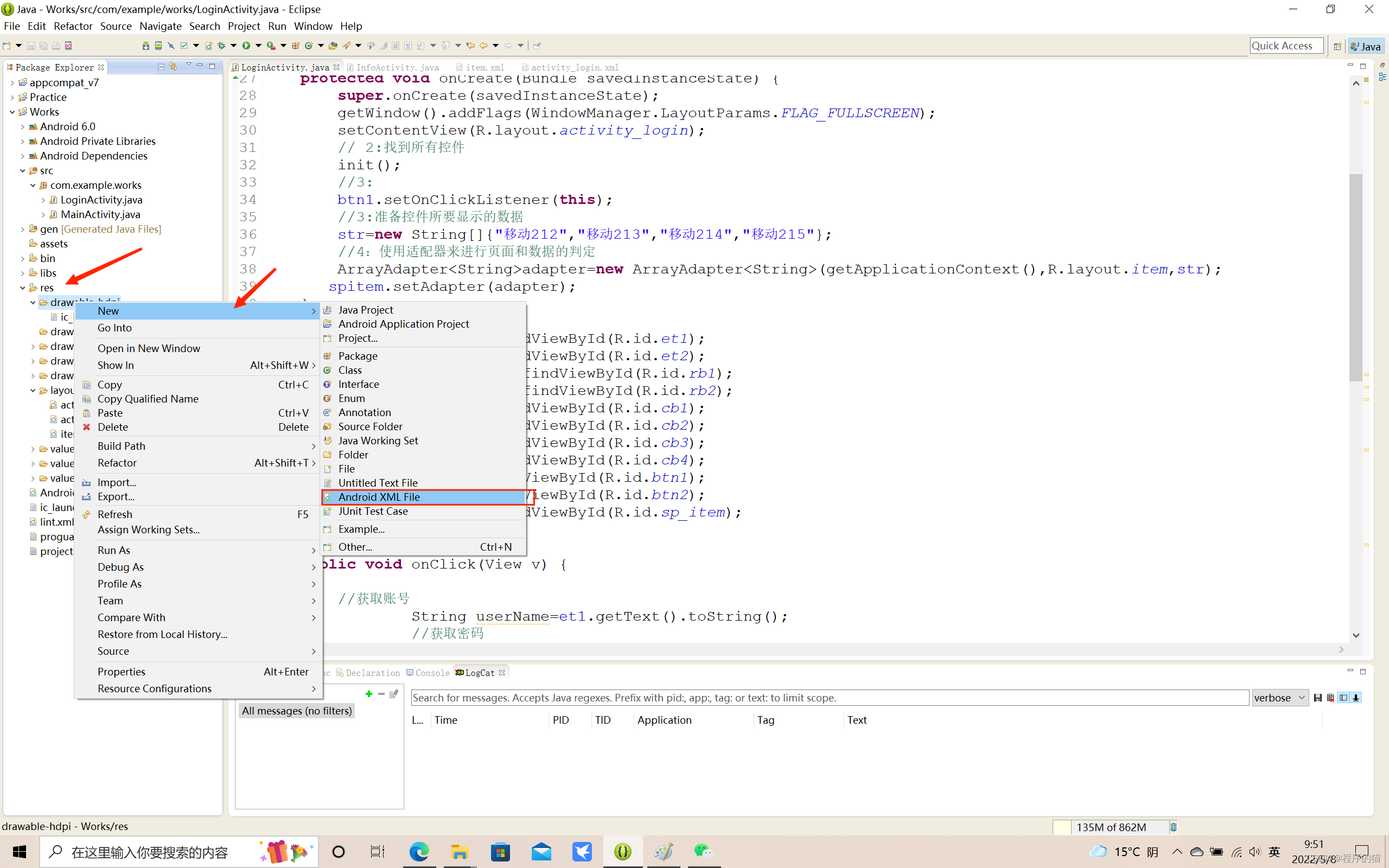Click the Save LogCat log icon
Screen dimensions: 1389x868
(1318, 698)
